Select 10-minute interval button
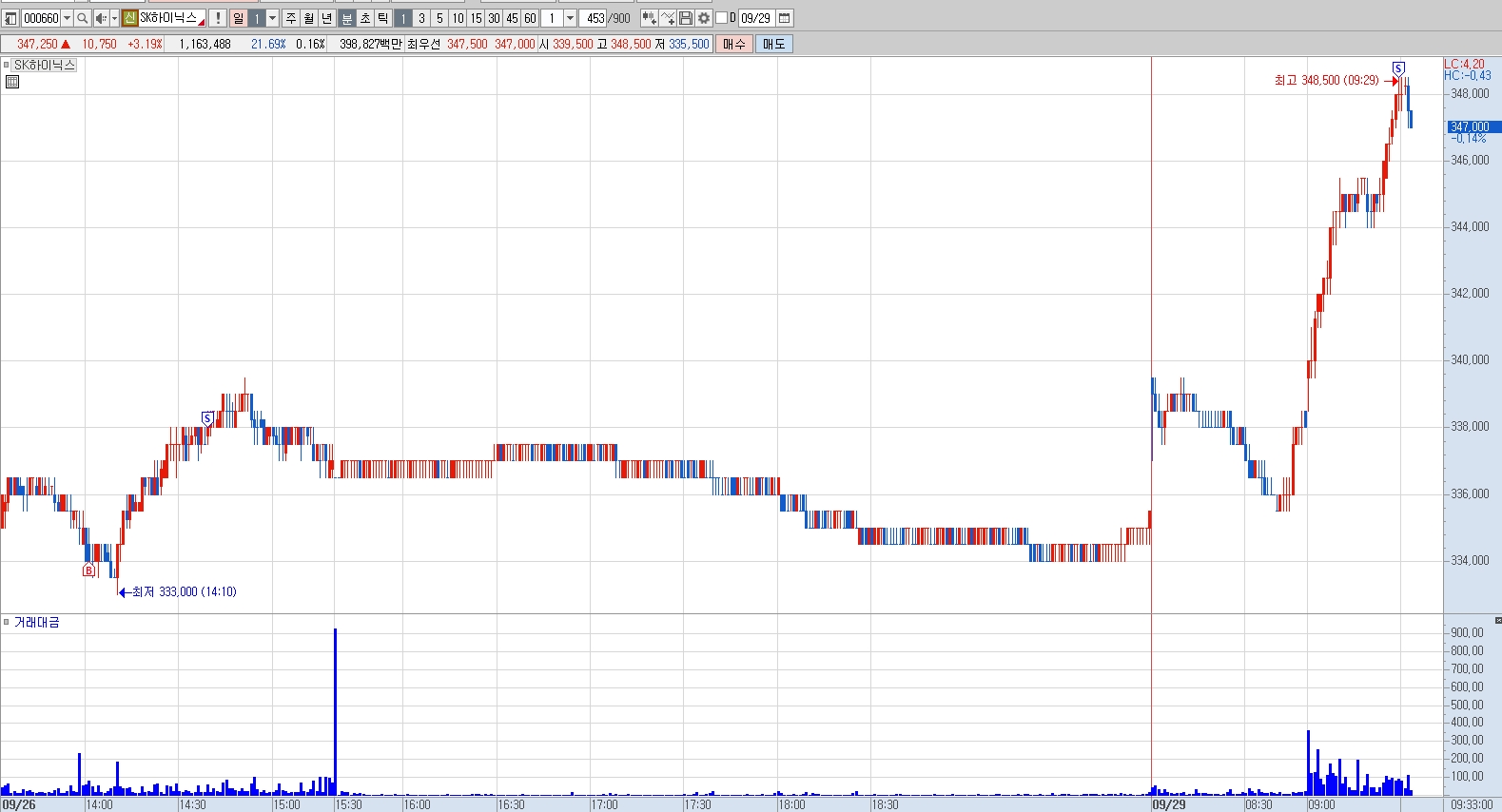 click(x=458, y=18)
